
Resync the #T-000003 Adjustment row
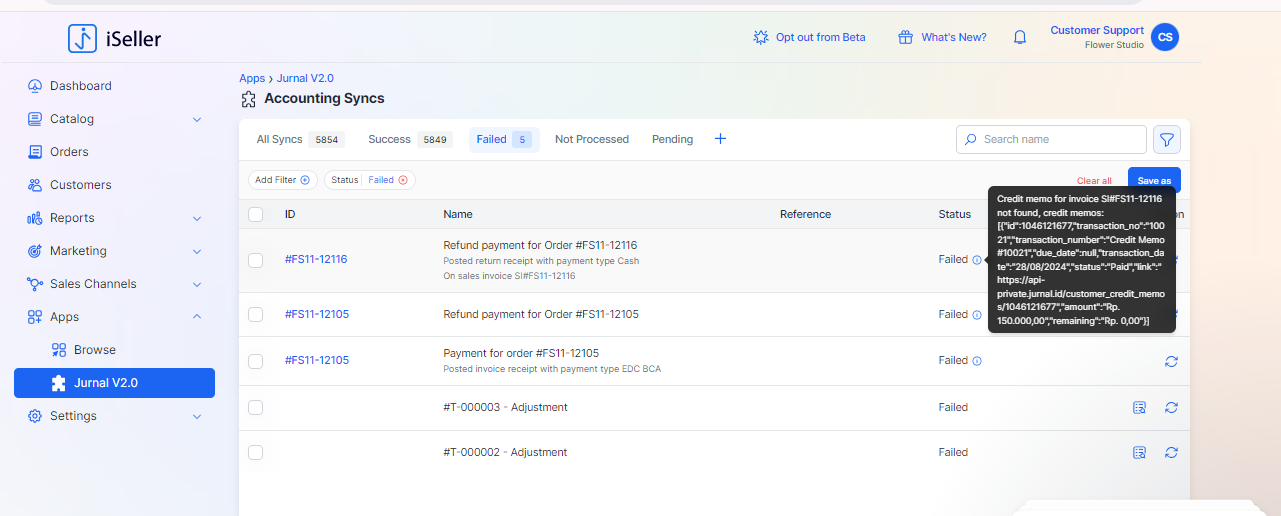[x=1171, y=407]
